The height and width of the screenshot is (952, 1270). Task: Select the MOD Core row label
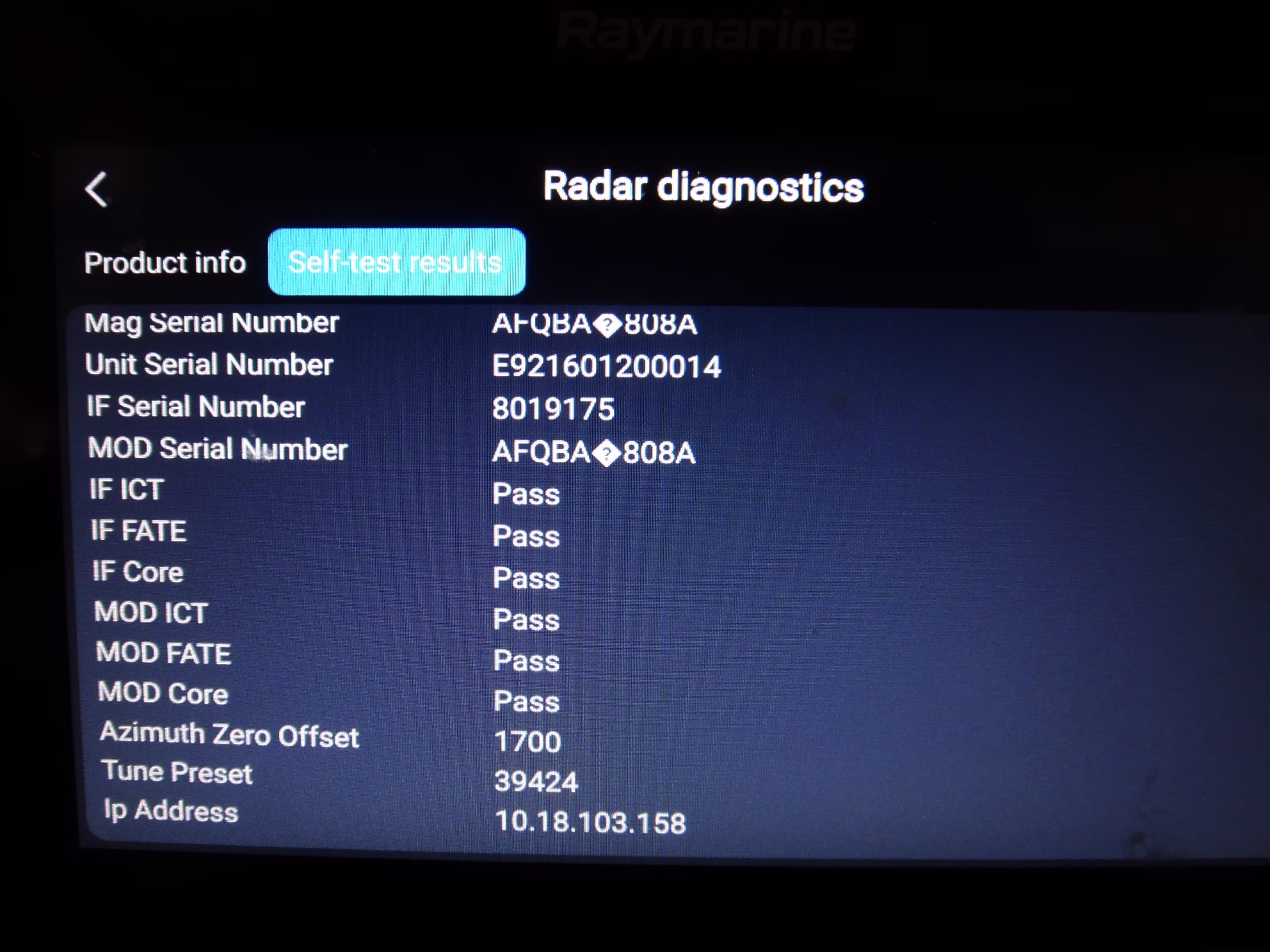163,694
